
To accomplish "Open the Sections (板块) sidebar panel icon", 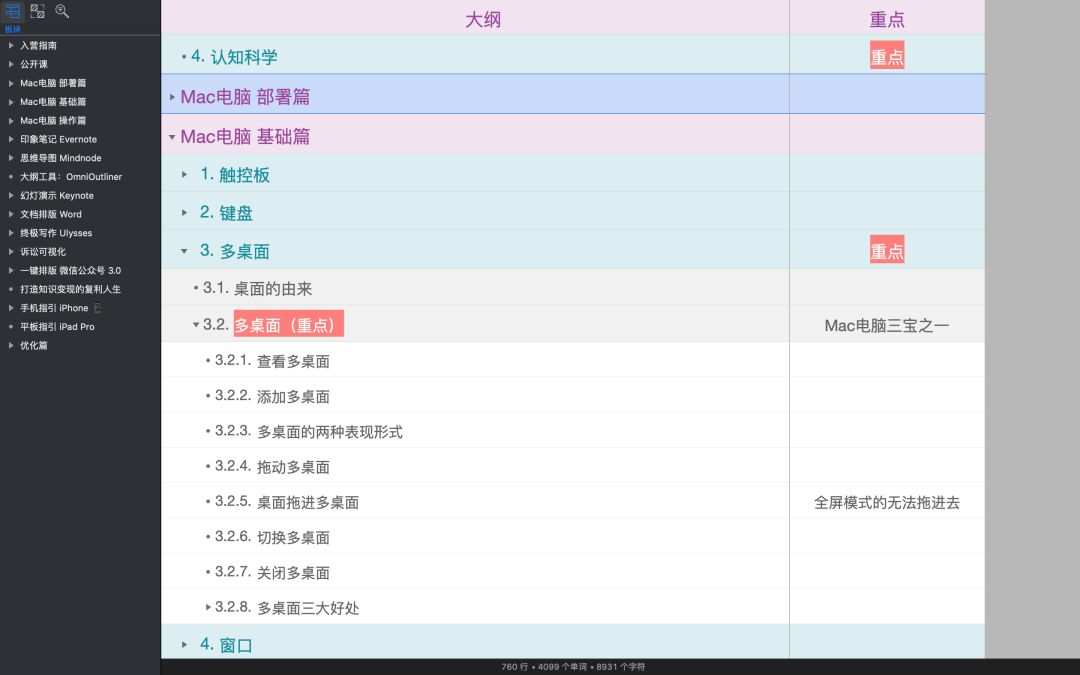I will coord(12,11).
